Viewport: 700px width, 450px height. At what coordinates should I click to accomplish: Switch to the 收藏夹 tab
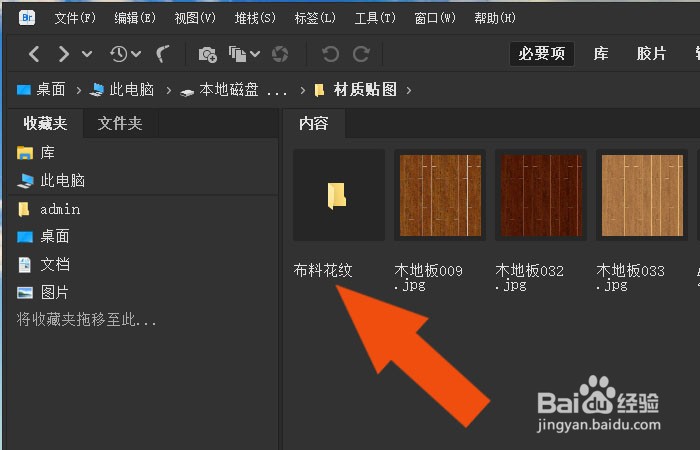click(45, 123)
